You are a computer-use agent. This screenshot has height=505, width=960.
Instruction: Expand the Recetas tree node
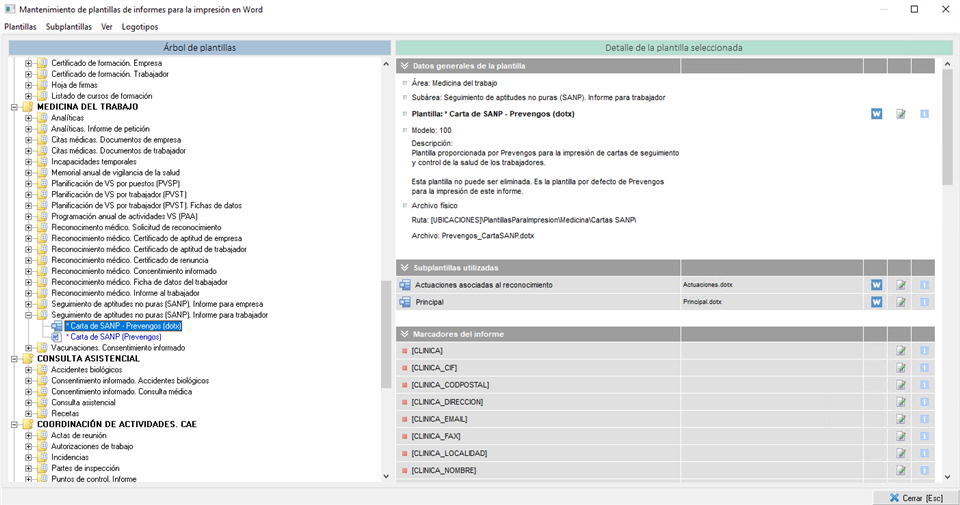[x=28, y=414]
